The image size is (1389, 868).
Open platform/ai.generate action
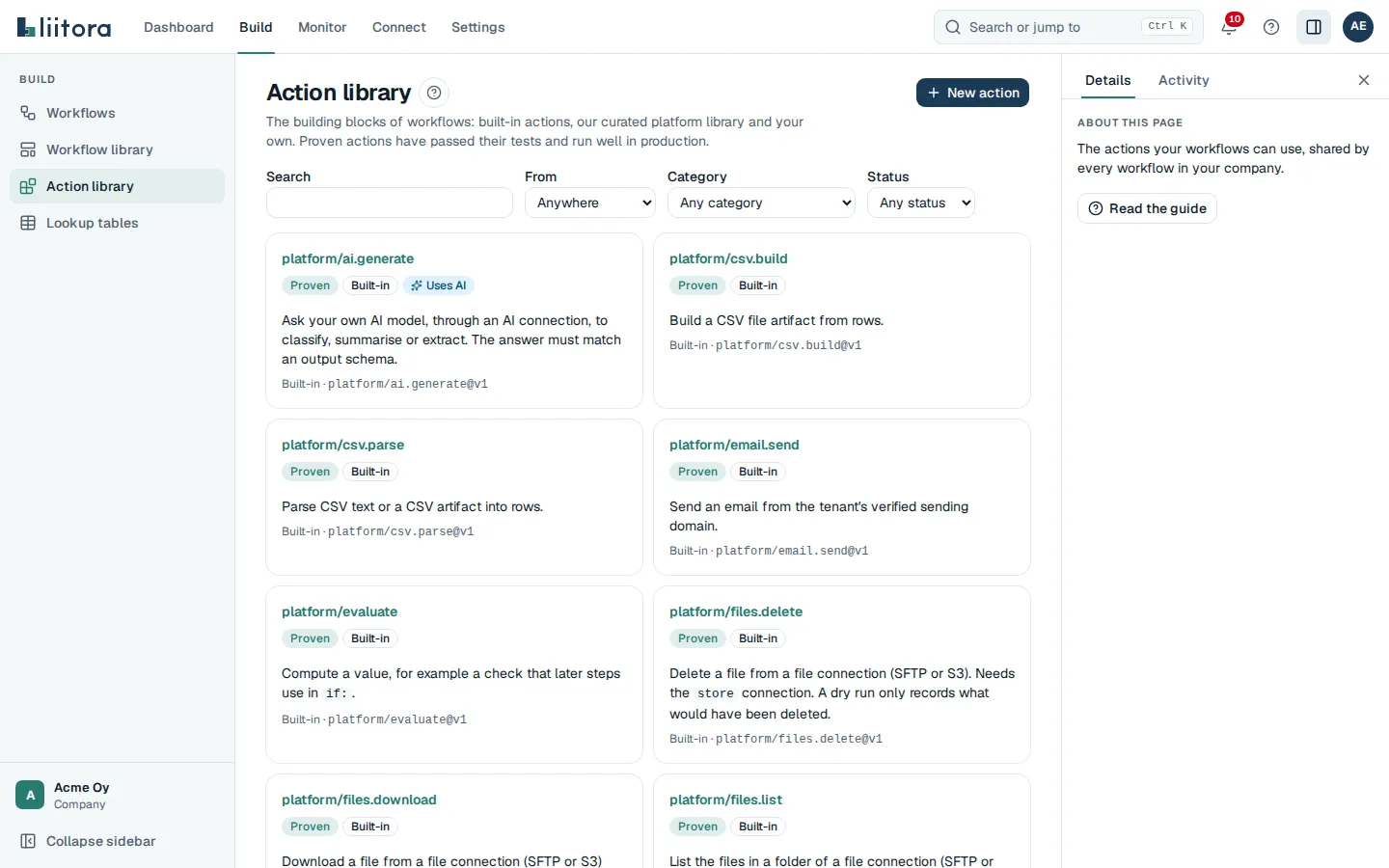[347, 258]
